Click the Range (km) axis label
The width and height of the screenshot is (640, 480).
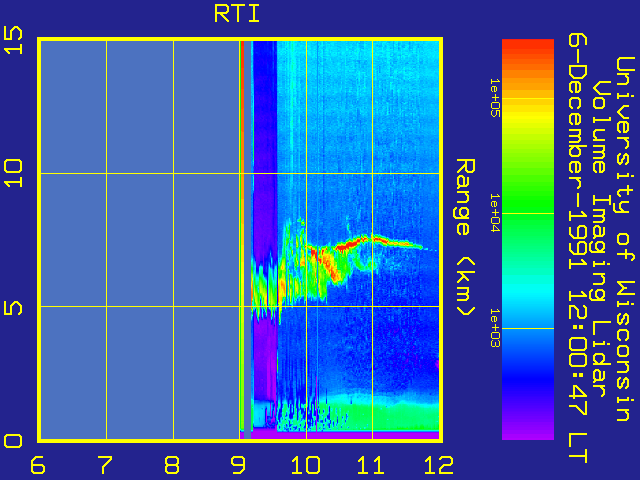[x=465, y=238]
